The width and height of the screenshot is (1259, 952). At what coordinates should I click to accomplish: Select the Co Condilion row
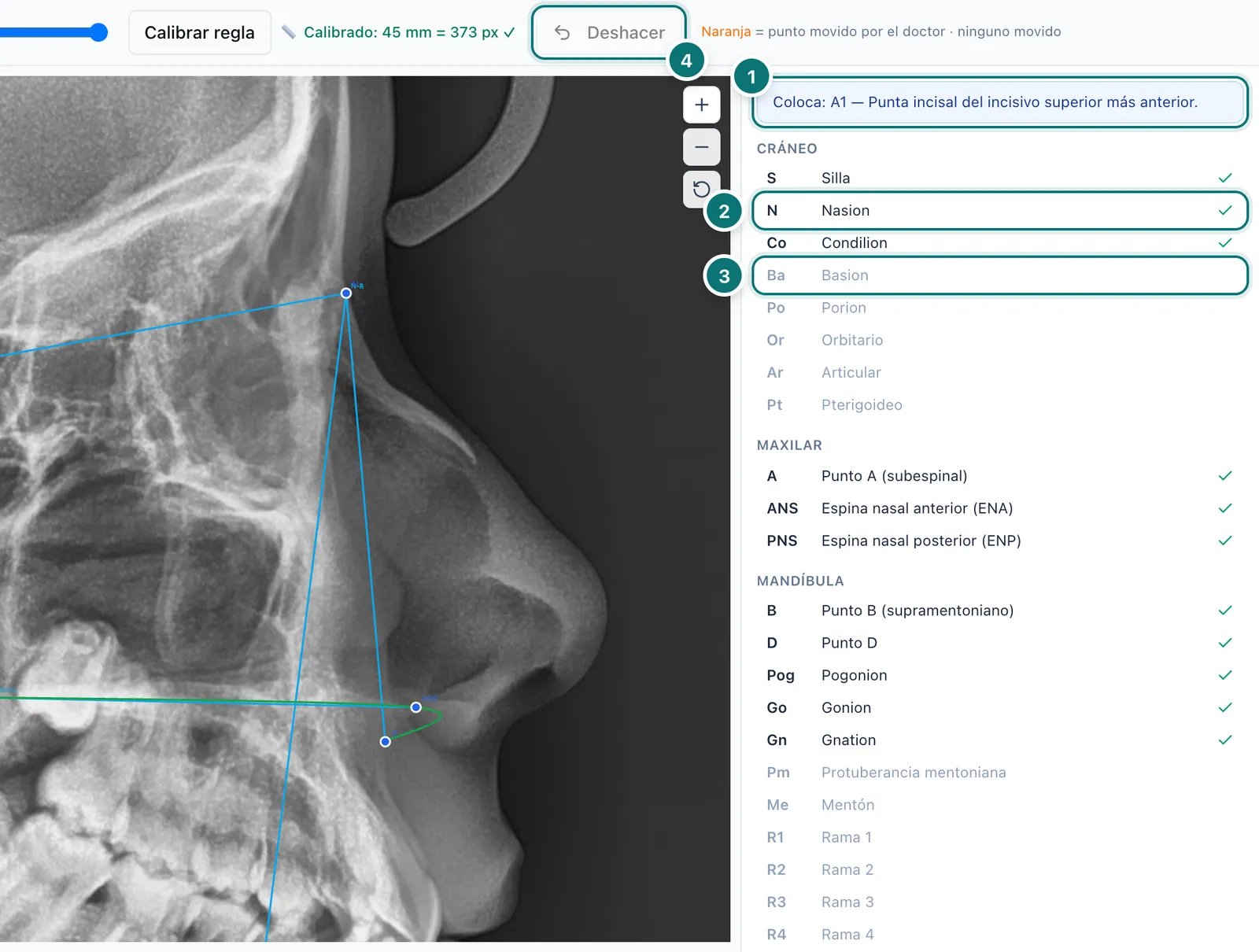999,242
